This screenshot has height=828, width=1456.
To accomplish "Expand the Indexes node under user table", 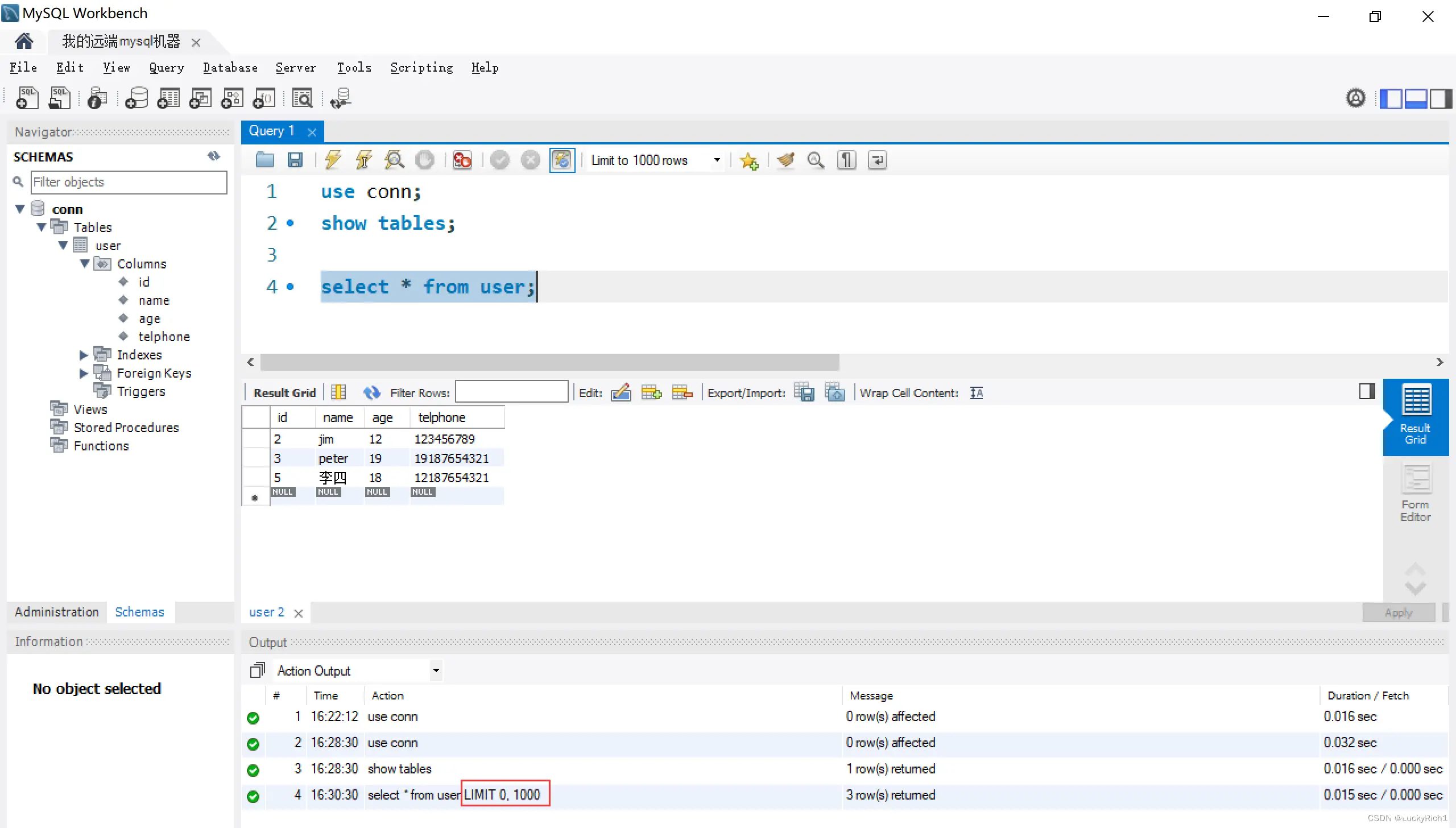I will point(85,354).
